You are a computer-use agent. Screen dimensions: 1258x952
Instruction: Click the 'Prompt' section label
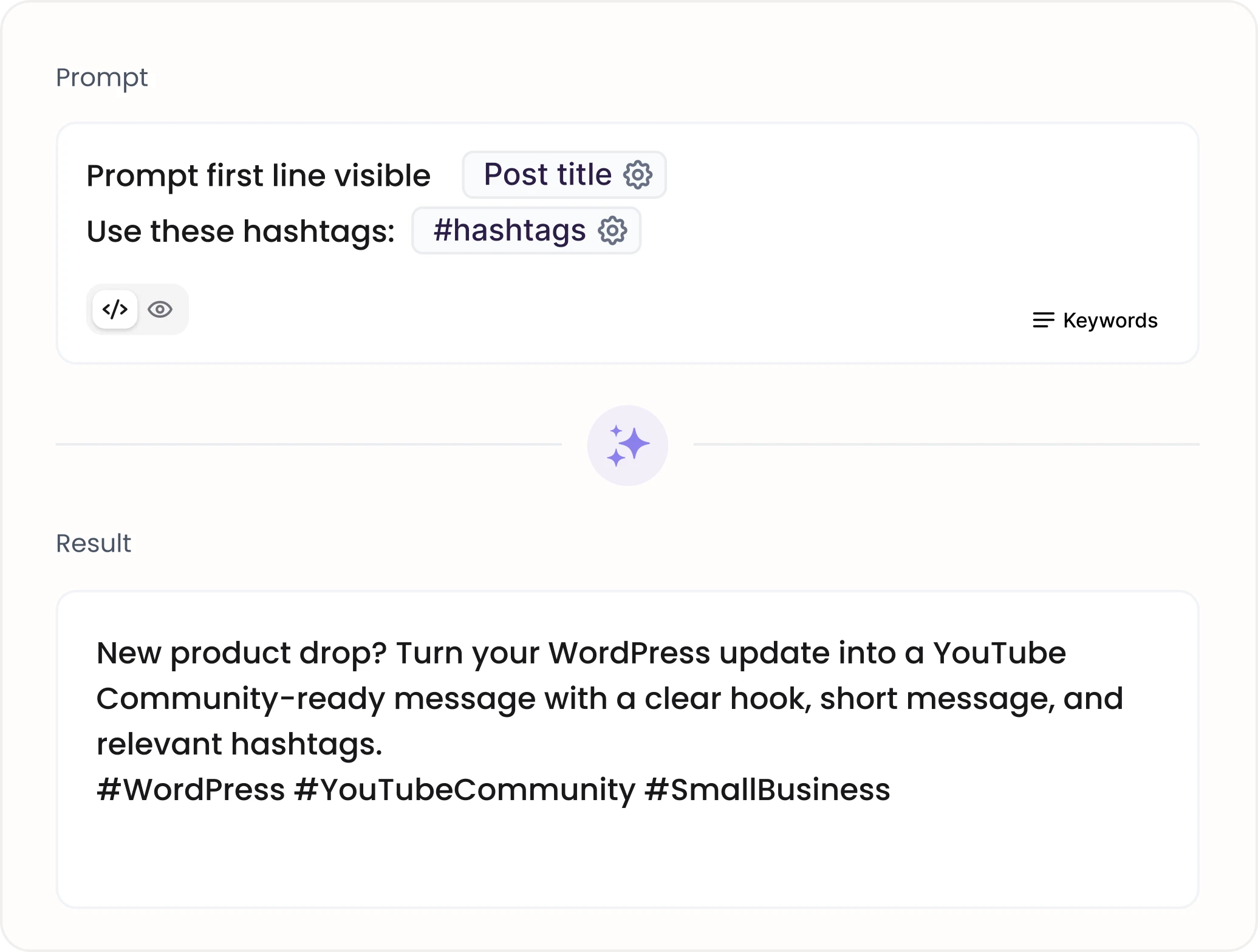[102, 78]
